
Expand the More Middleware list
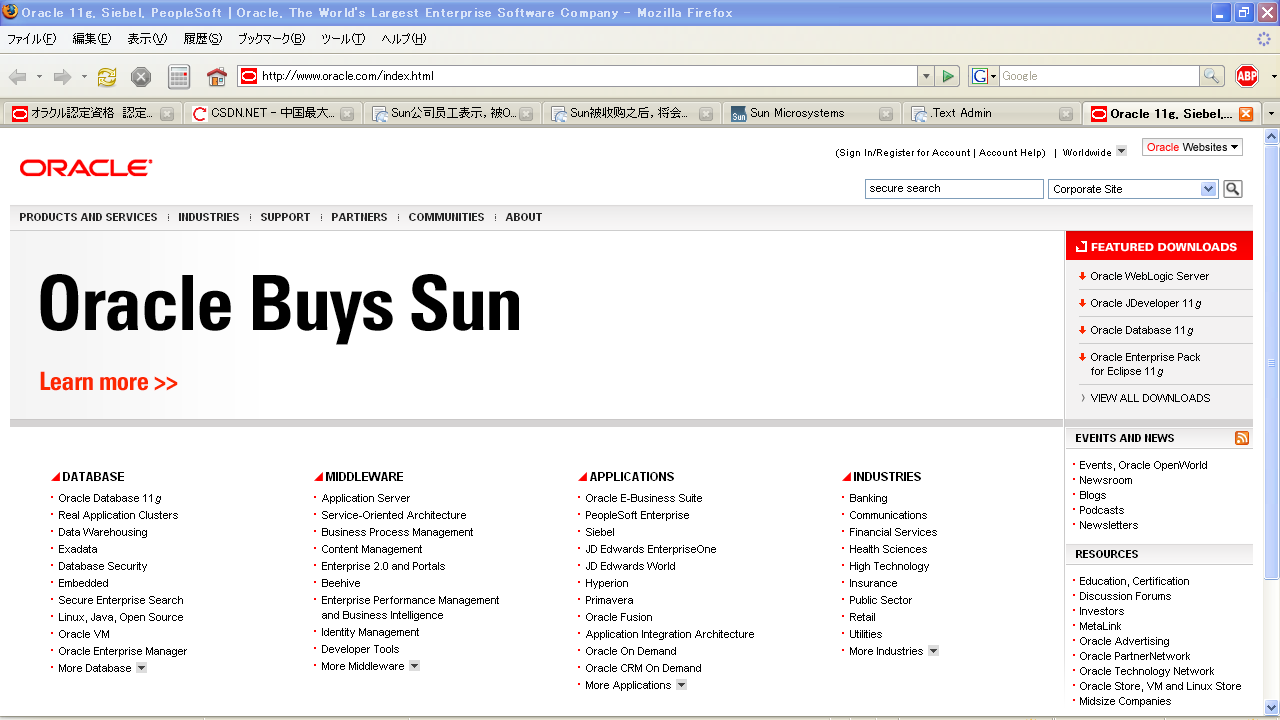(414, 666)
